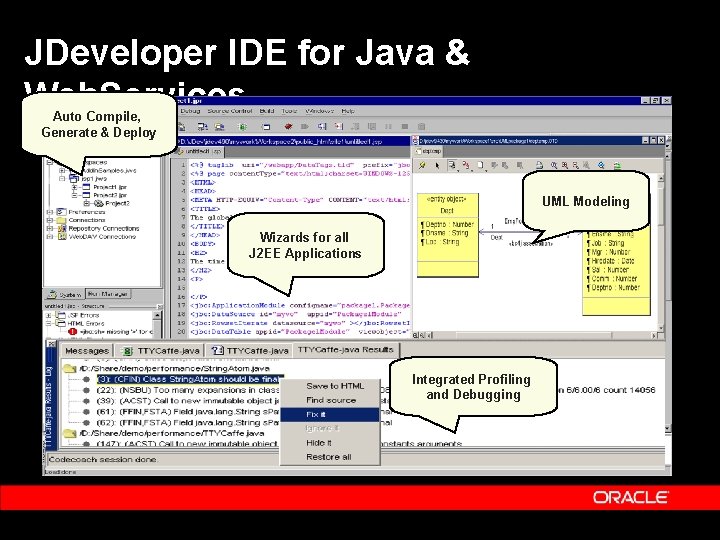Expand the WebDAV Connections node
Viewport: 720px width, 540px height.
point(50,236)
